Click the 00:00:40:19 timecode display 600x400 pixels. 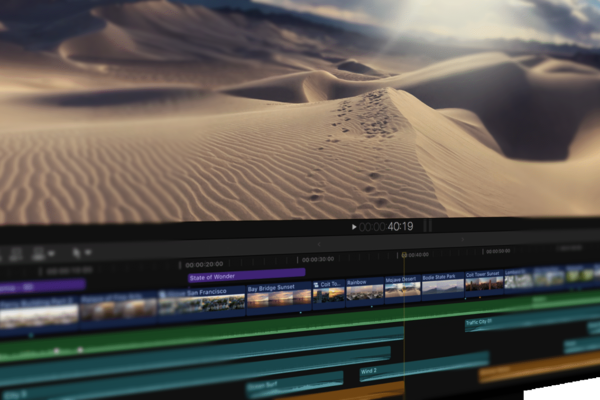point(386,227)
